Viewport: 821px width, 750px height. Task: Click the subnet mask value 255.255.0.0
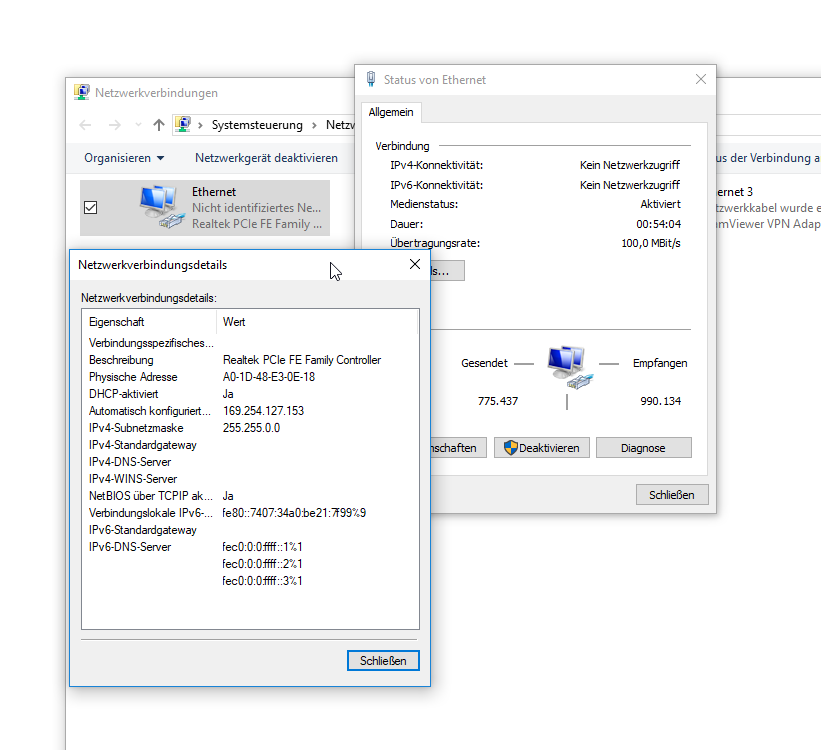(x=251, y=428)
